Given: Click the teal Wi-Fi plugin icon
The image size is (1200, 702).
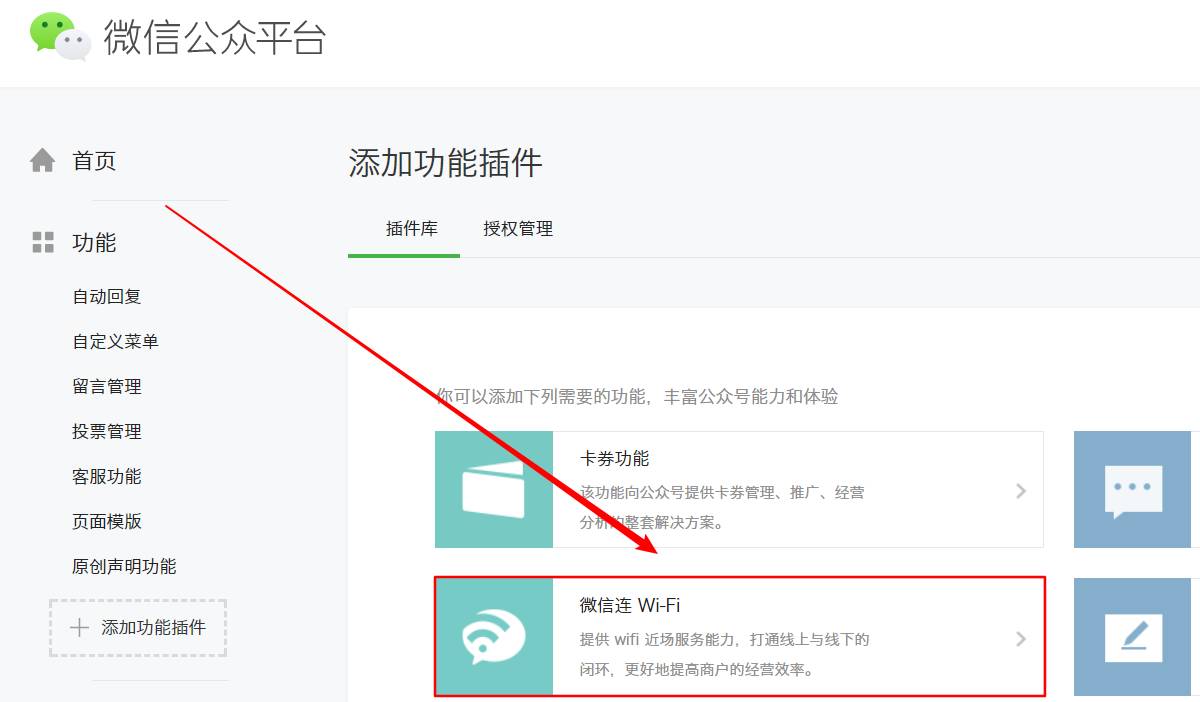Looking at the screenshot, I should (494, 636).
